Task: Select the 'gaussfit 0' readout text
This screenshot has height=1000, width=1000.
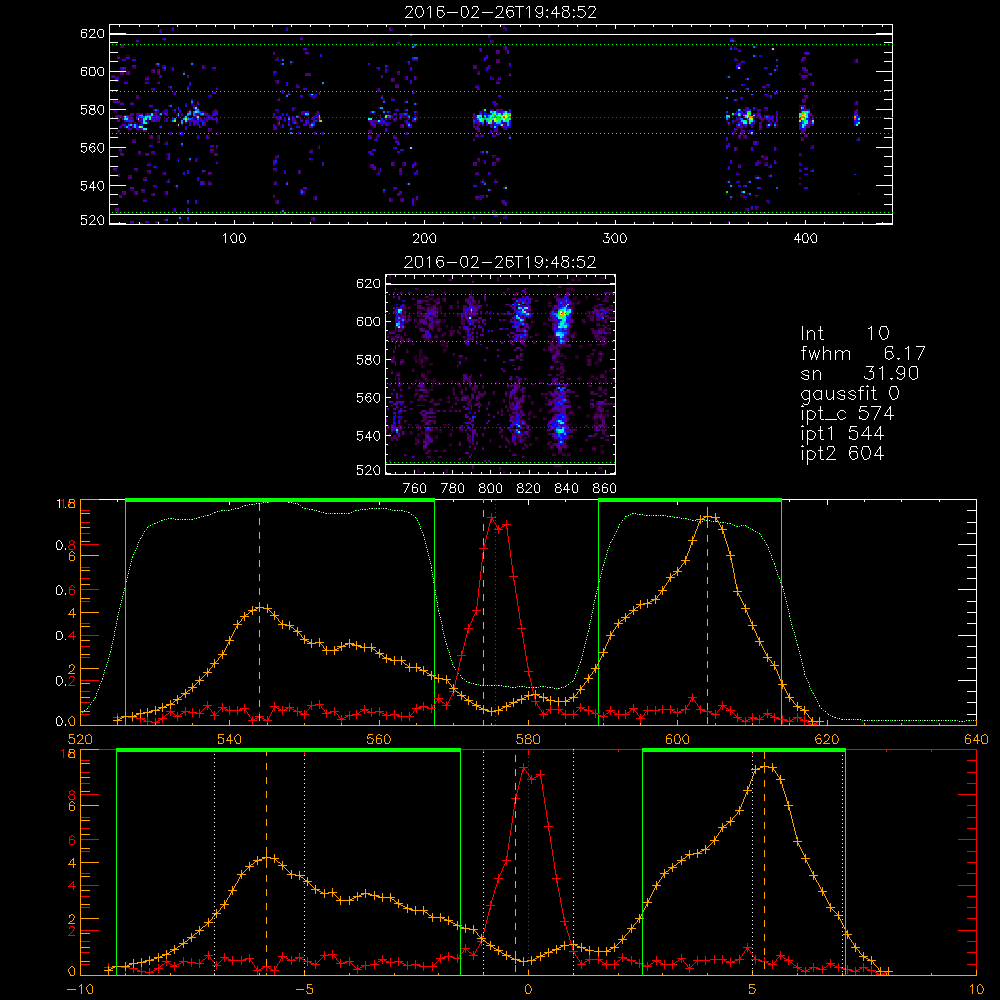Action: click(850, 393)
